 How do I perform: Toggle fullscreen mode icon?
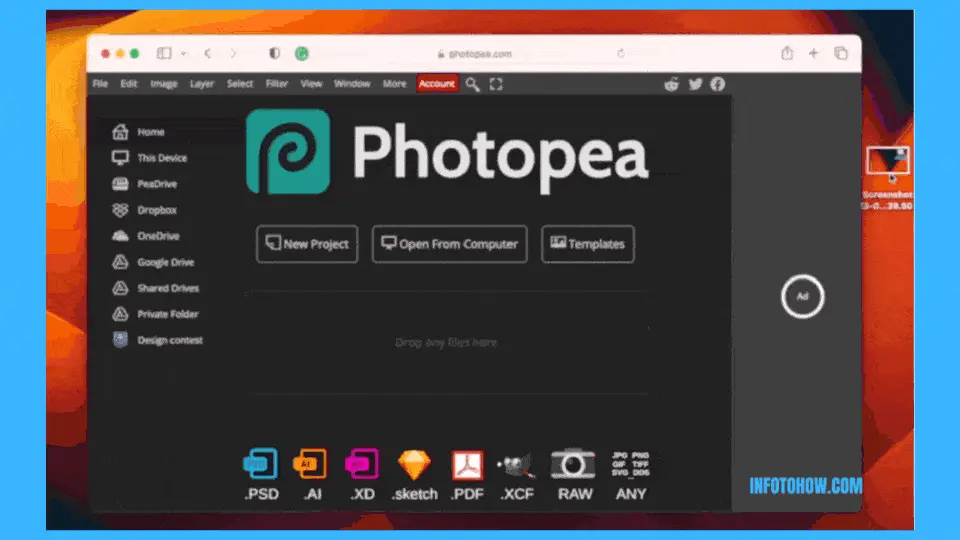[496, 84]
